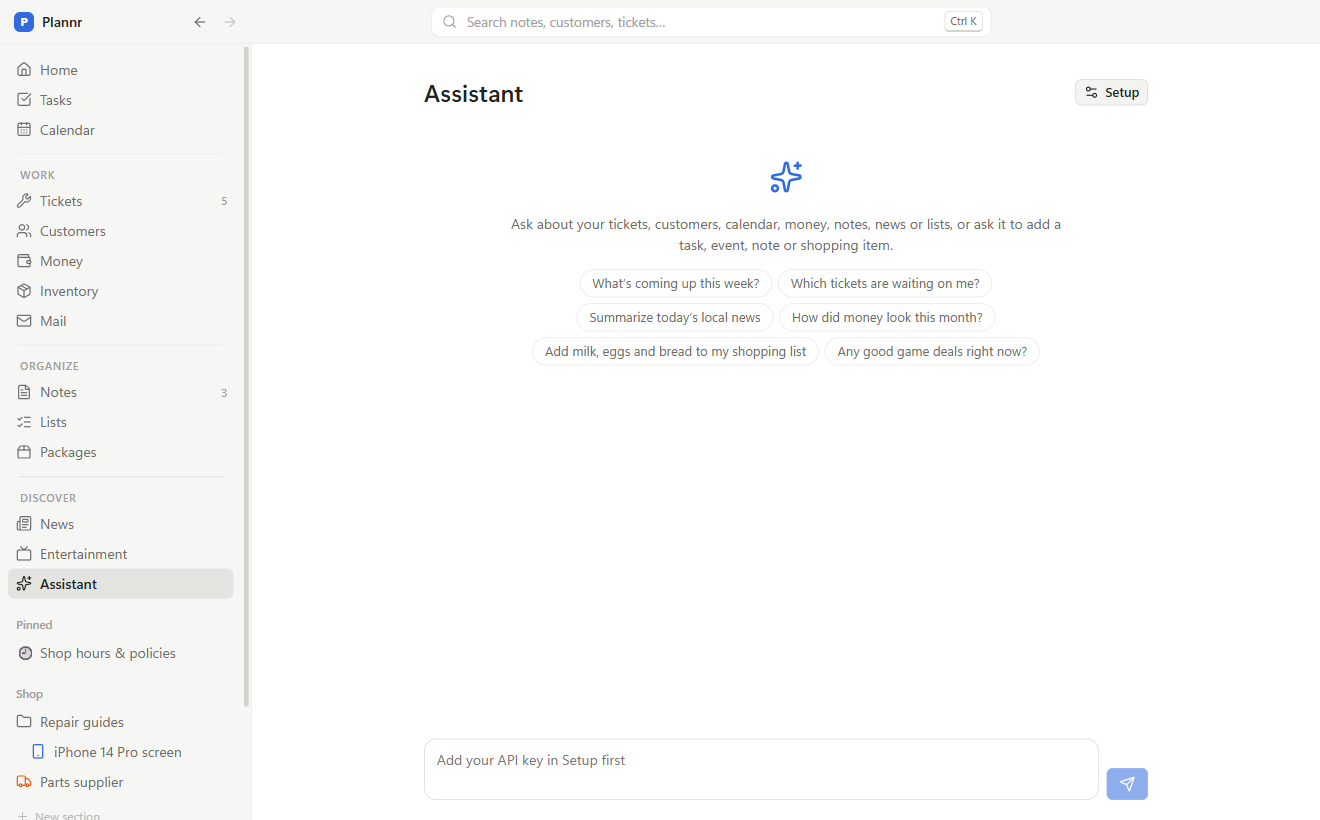Choose "Any good game deals right now?" suggestion
The width and height of the screenshot is (1320, 820).
click(x=932, y=352)
